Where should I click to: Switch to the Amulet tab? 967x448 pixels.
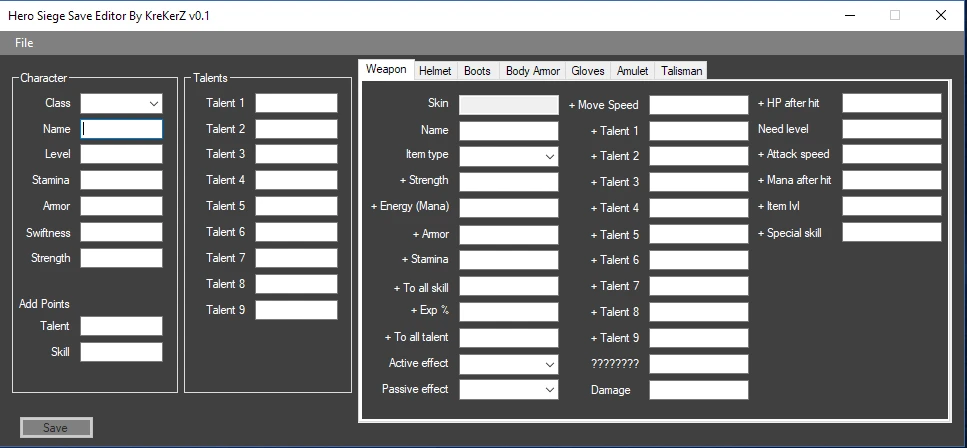[633, 71]
